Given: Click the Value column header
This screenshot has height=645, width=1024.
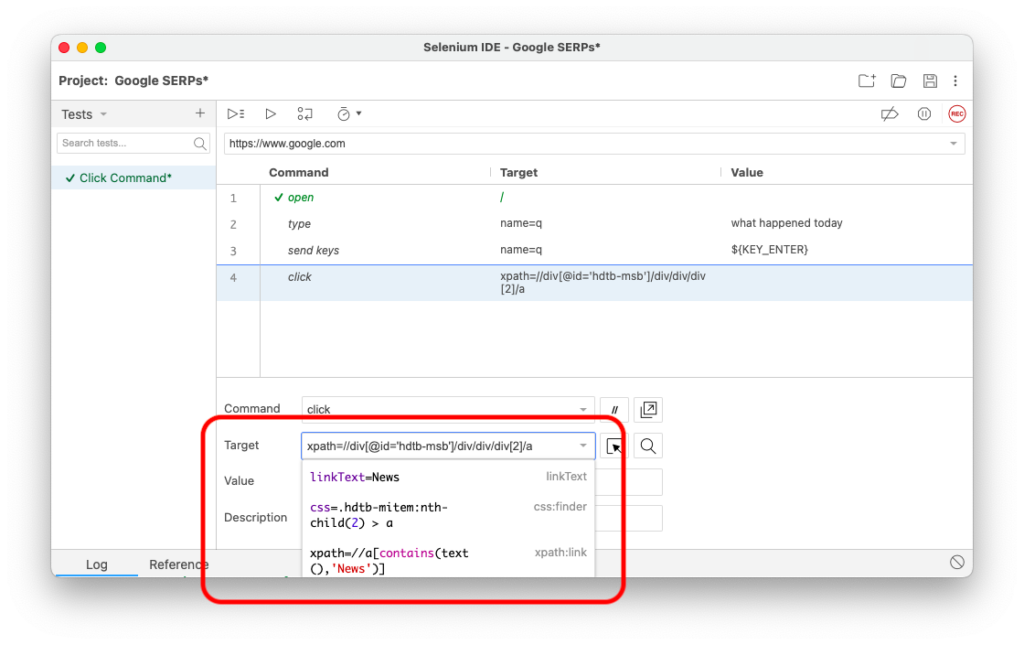Looking at the screenshot, I should (746, 172).
